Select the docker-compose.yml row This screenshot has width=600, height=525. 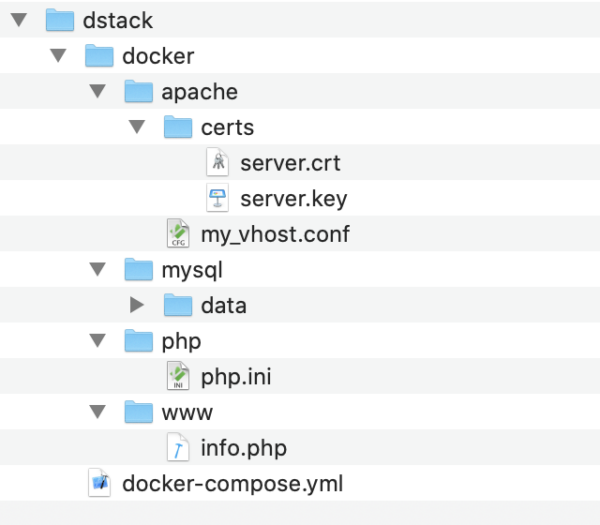pos(300,483)
